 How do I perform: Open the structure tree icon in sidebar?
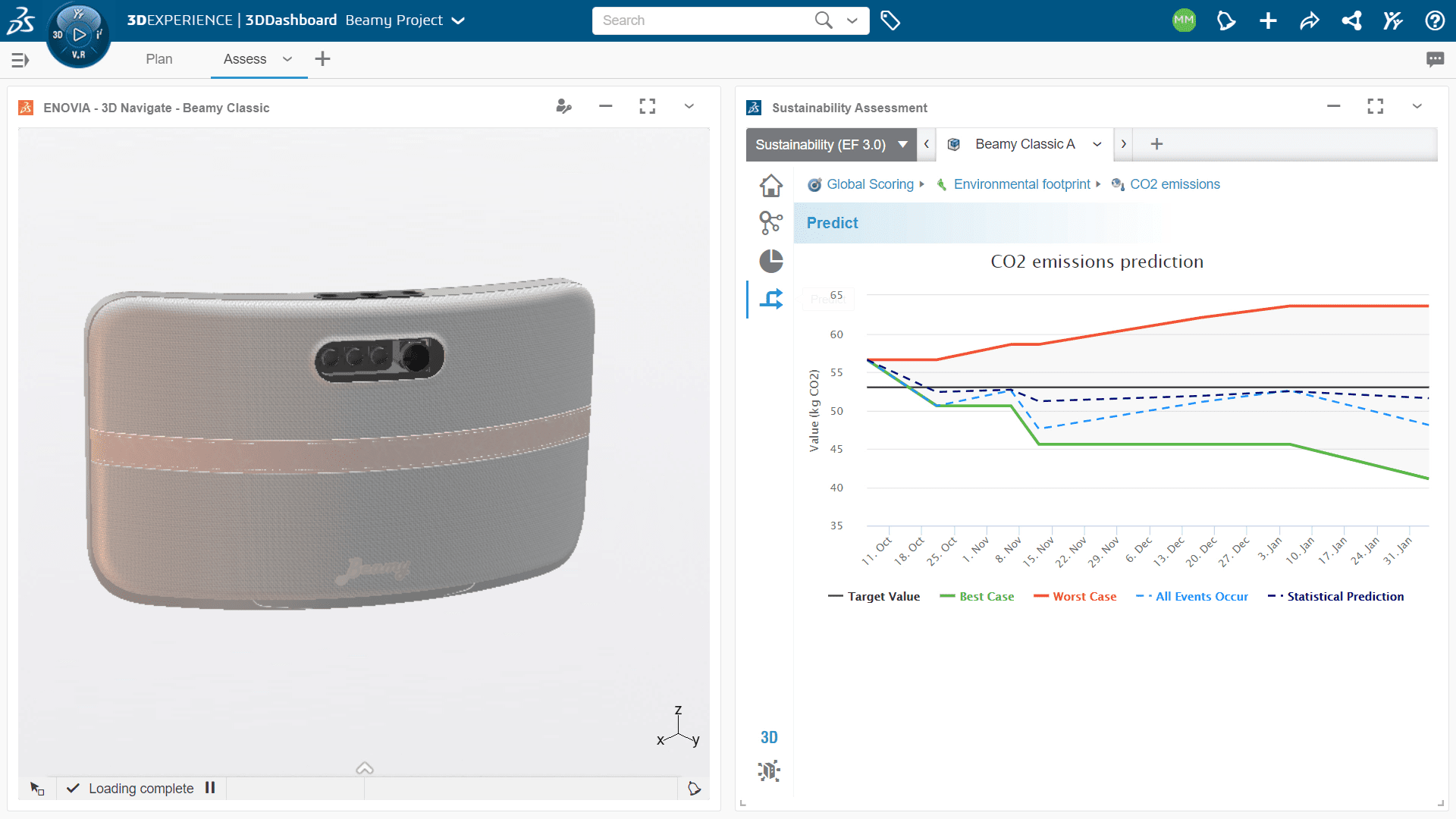[771, 222]
